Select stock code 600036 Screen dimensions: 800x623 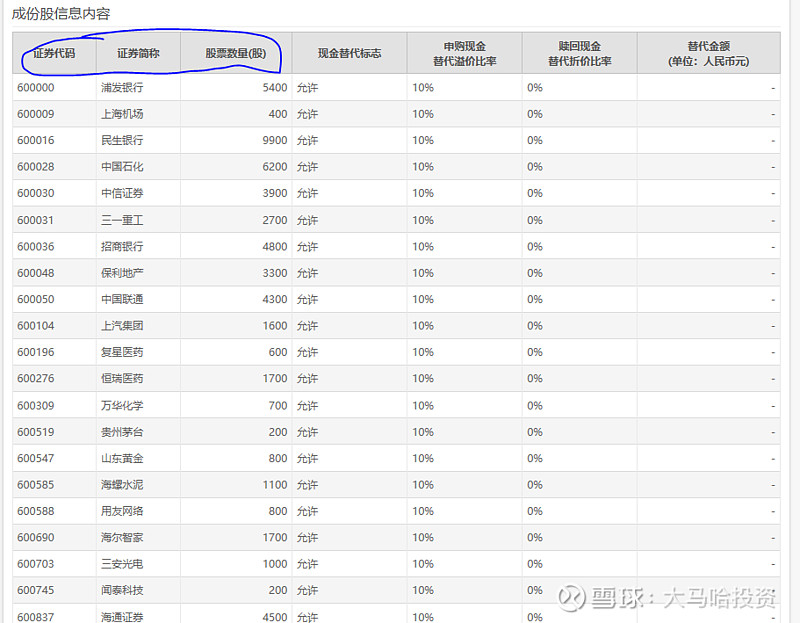click(x=36, y=247)
